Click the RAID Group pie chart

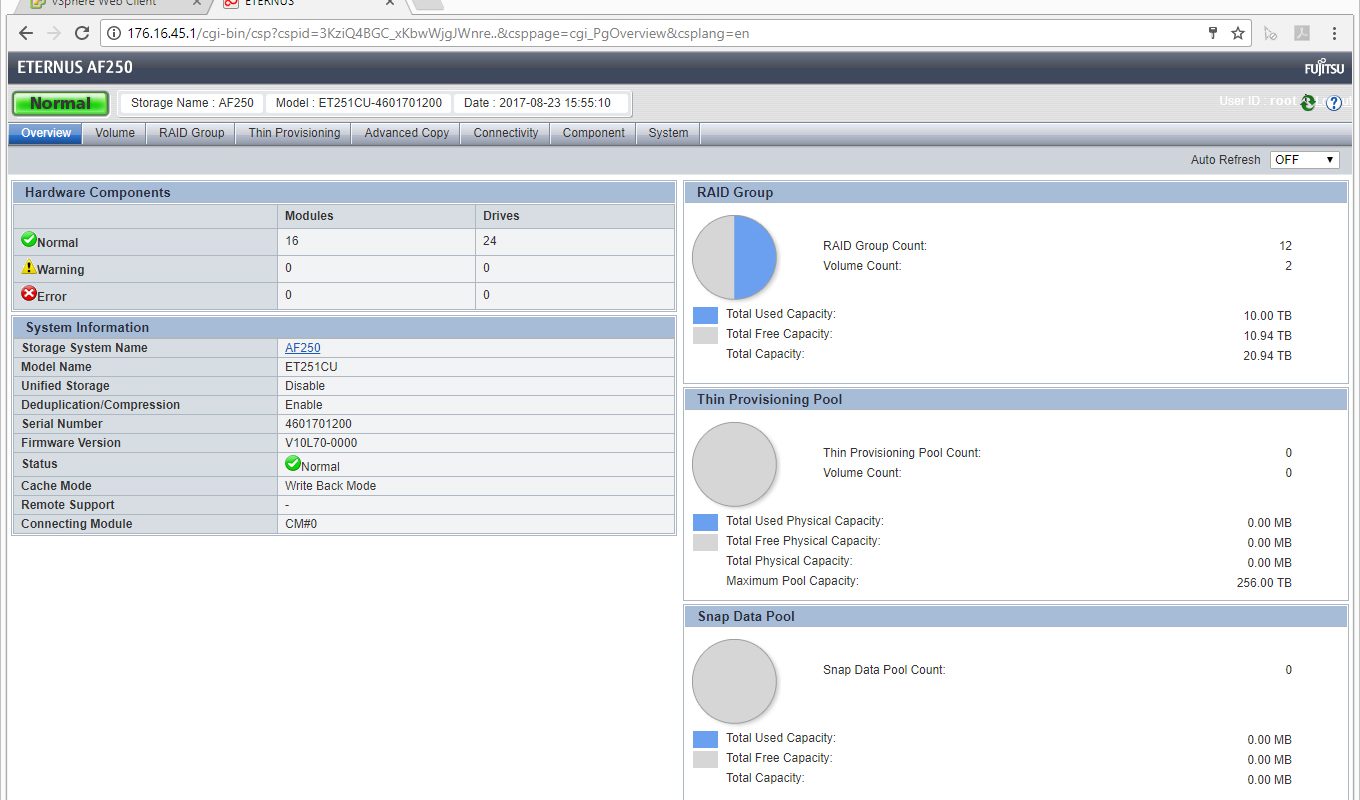click(x=734, y=257)
